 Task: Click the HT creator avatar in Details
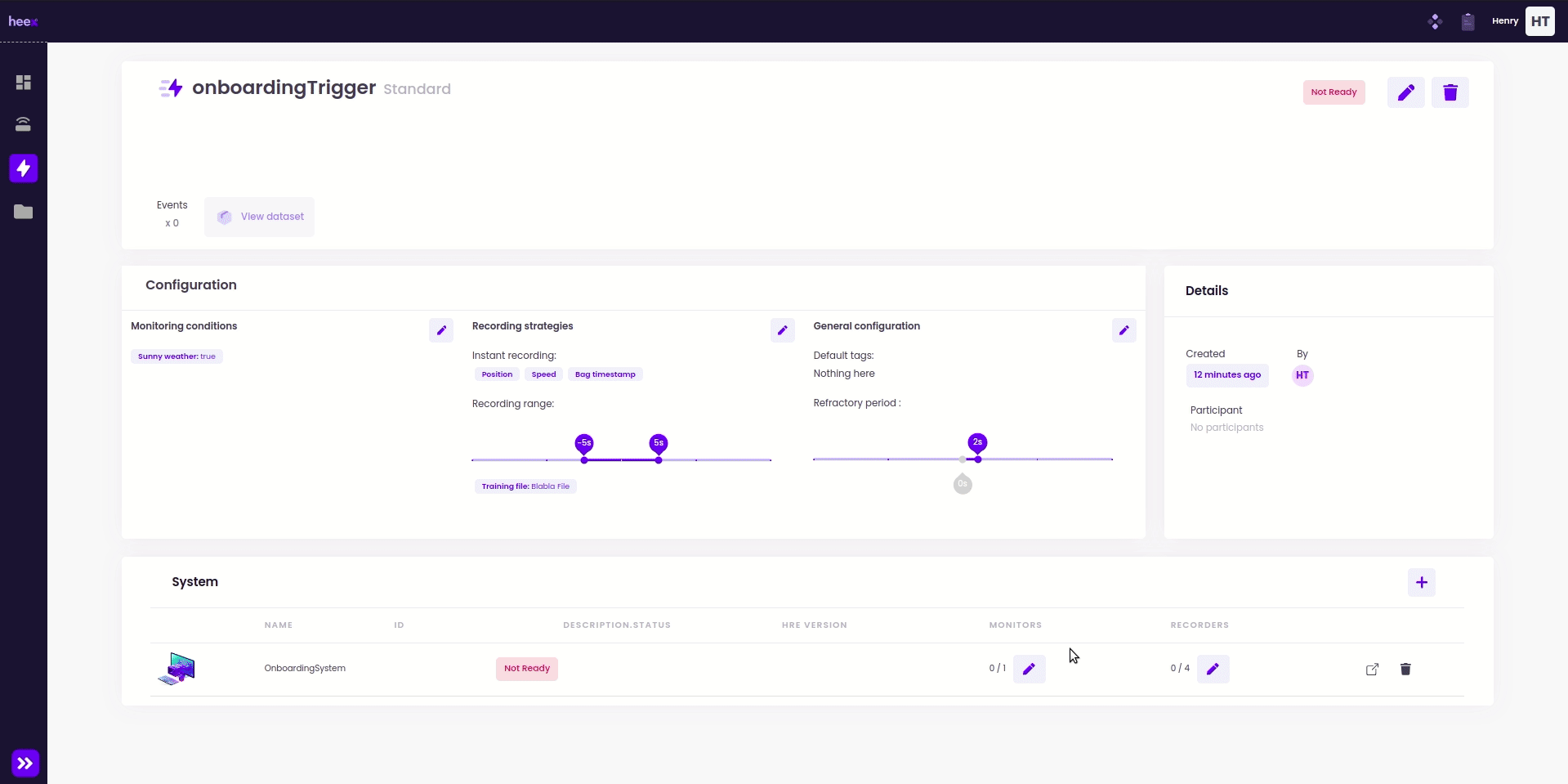[1302, 375]
